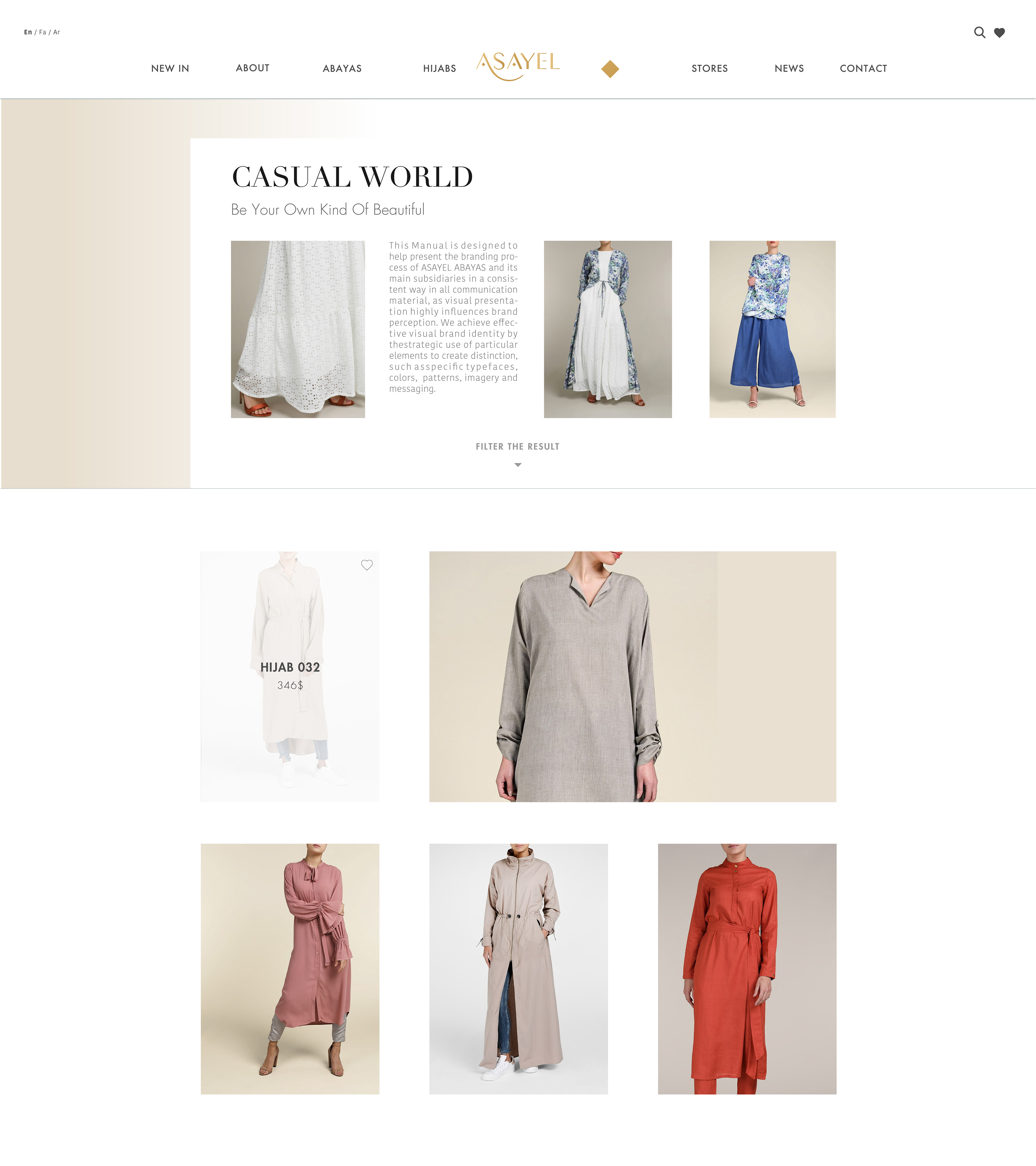Go to NEW IN section
The image size is (1036, 1166).
click(170, 69)
